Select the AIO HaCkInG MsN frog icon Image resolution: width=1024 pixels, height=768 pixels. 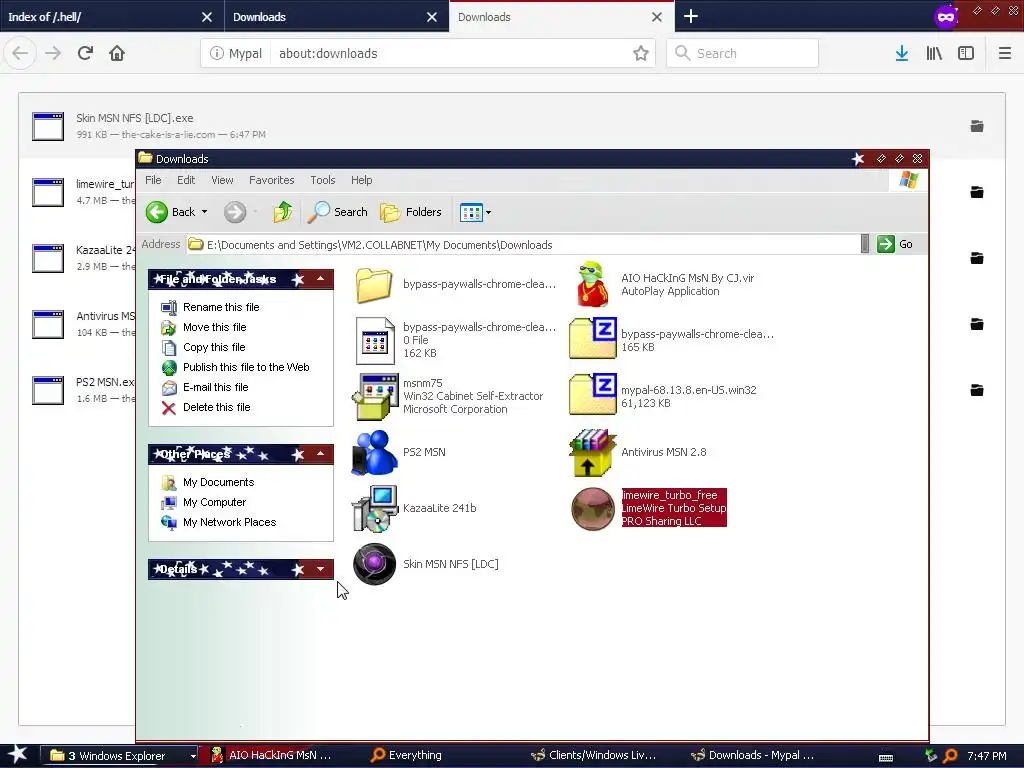point(592,285)
